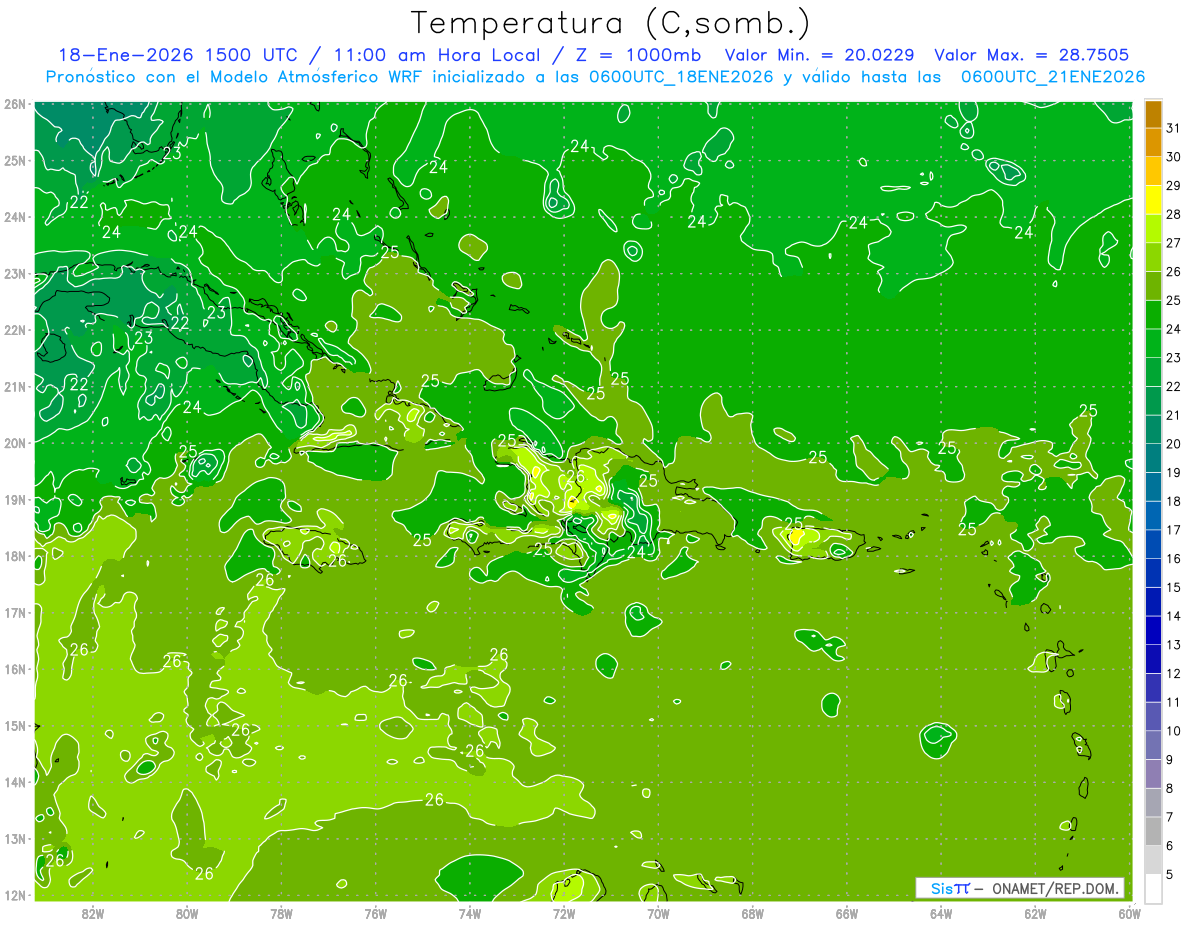Select the "Valor Max. = 28.7505" value

point(1032,55)
